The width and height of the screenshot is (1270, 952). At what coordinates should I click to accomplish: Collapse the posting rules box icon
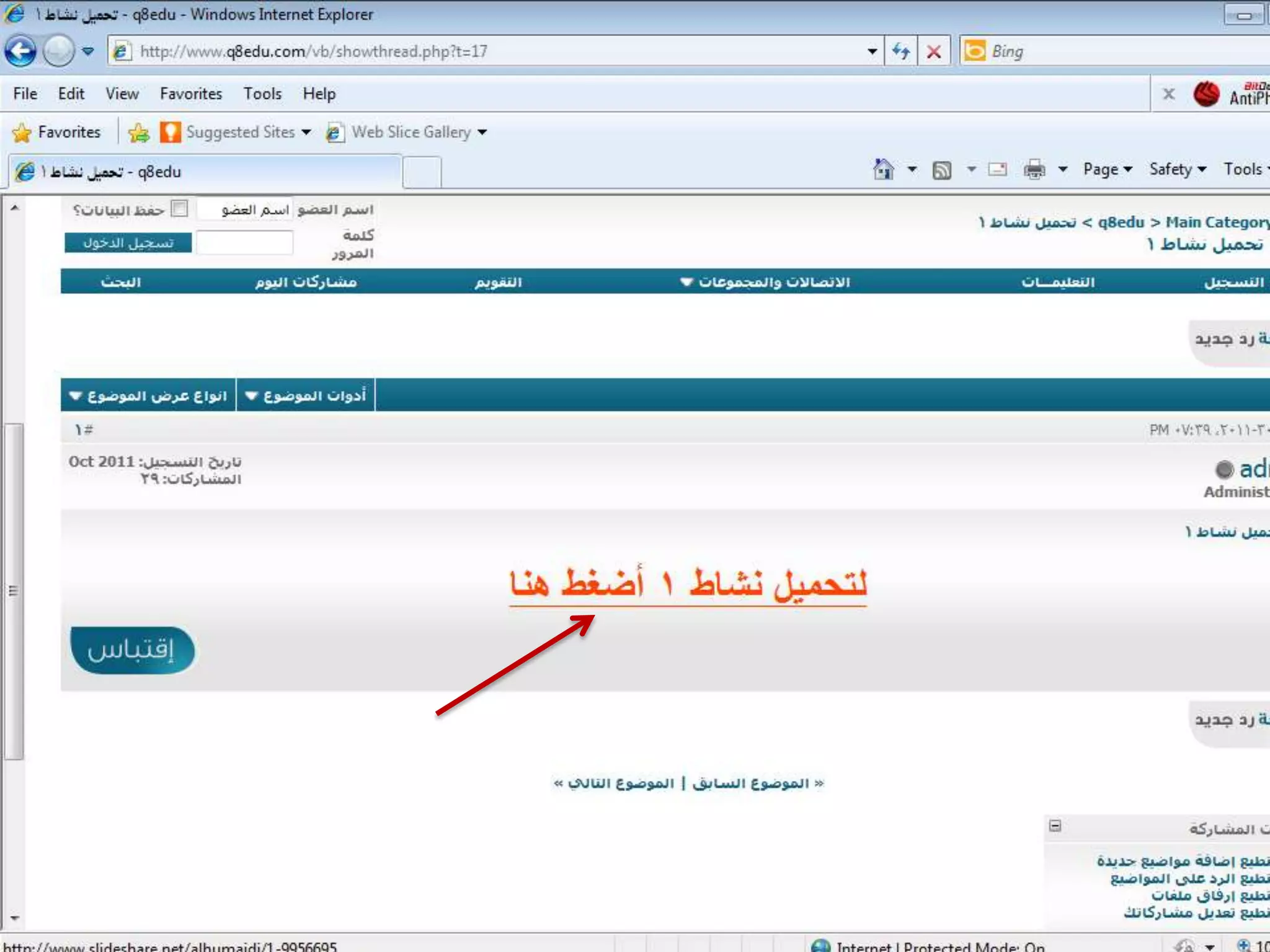click(x=1055, y=826)
